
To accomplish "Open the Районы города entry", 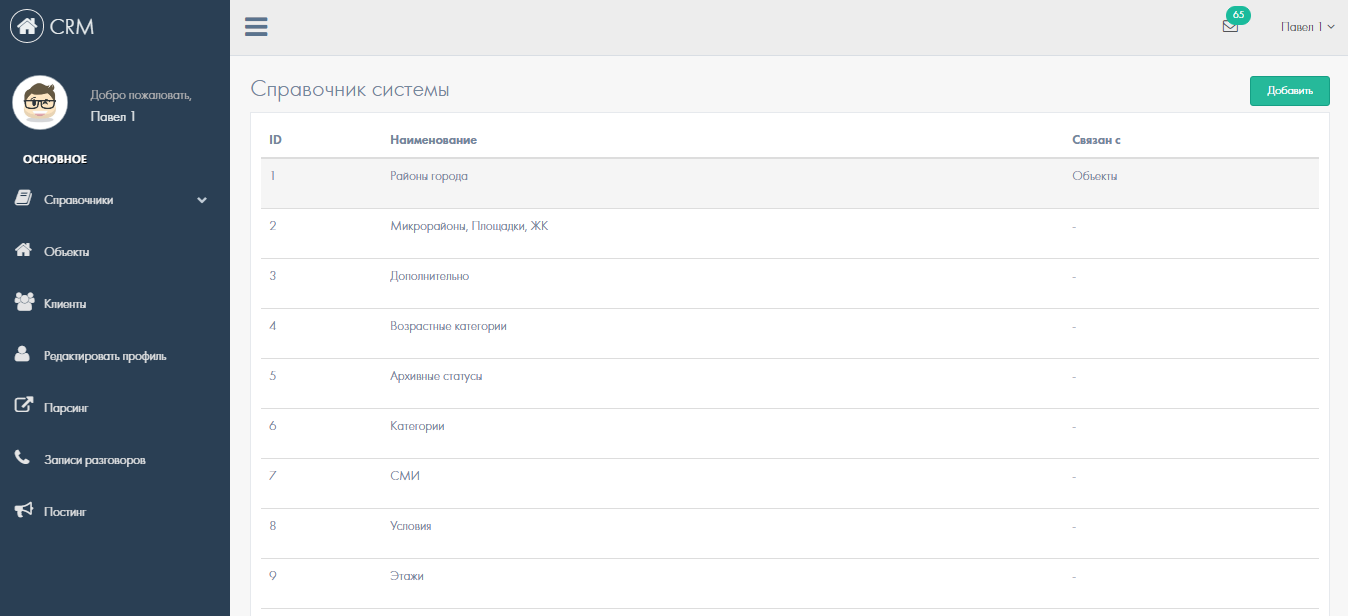I will tap(429, 176).
